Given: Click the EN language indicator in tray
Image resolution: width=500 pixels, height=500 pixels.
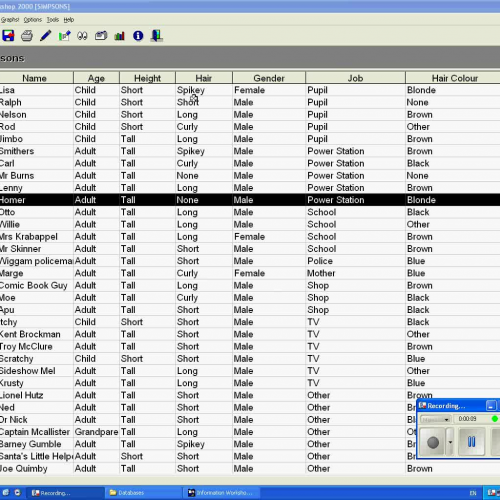Looking at the screenshot, I should coord(473,493).
